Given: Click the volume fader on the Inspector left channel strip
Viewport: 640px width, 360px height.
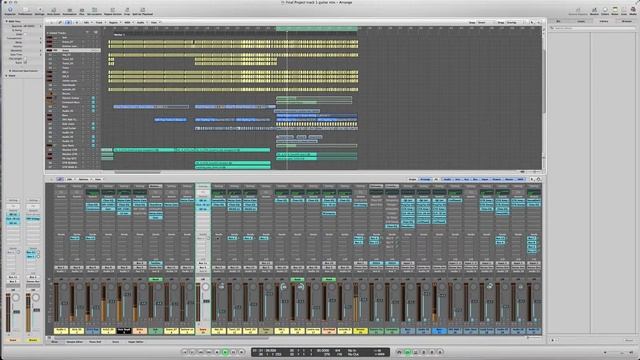Looking at the screenshot, I should (x=16, y=312).
